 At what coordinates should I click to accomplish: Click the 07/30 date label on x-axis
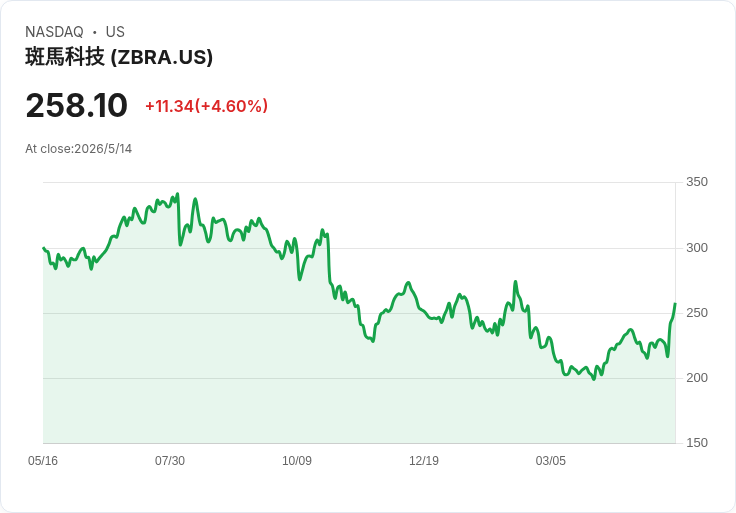(x=170, y=460)
